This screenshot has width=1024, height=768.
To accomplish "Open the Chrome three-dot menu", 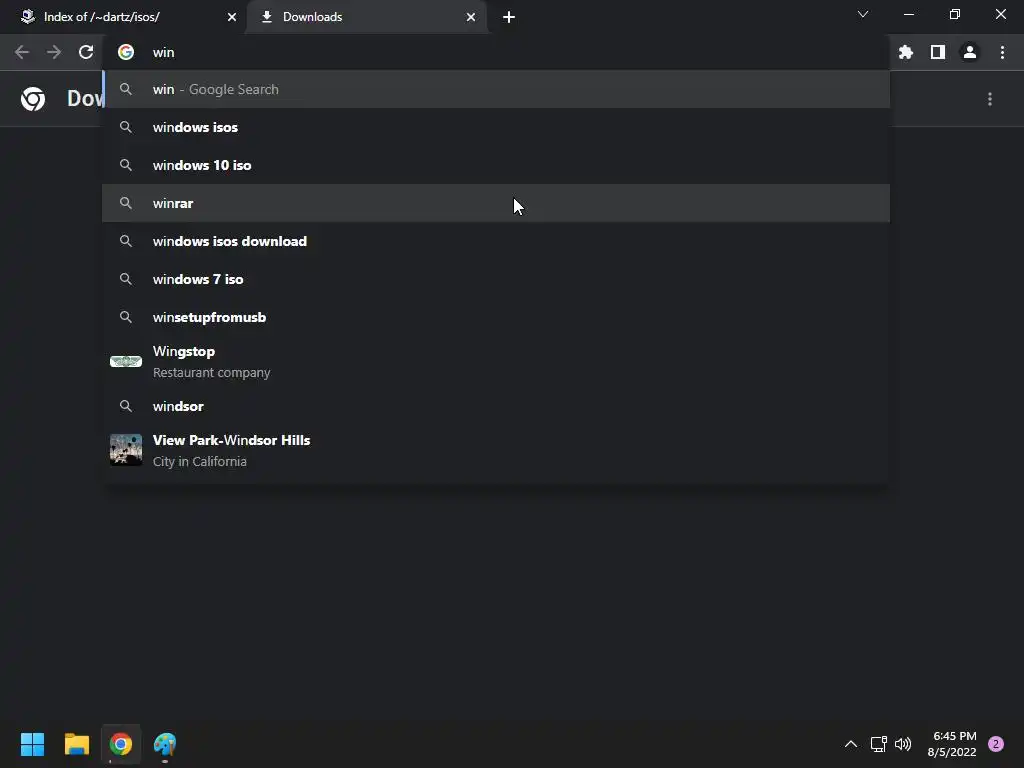I will (1002, 52).
